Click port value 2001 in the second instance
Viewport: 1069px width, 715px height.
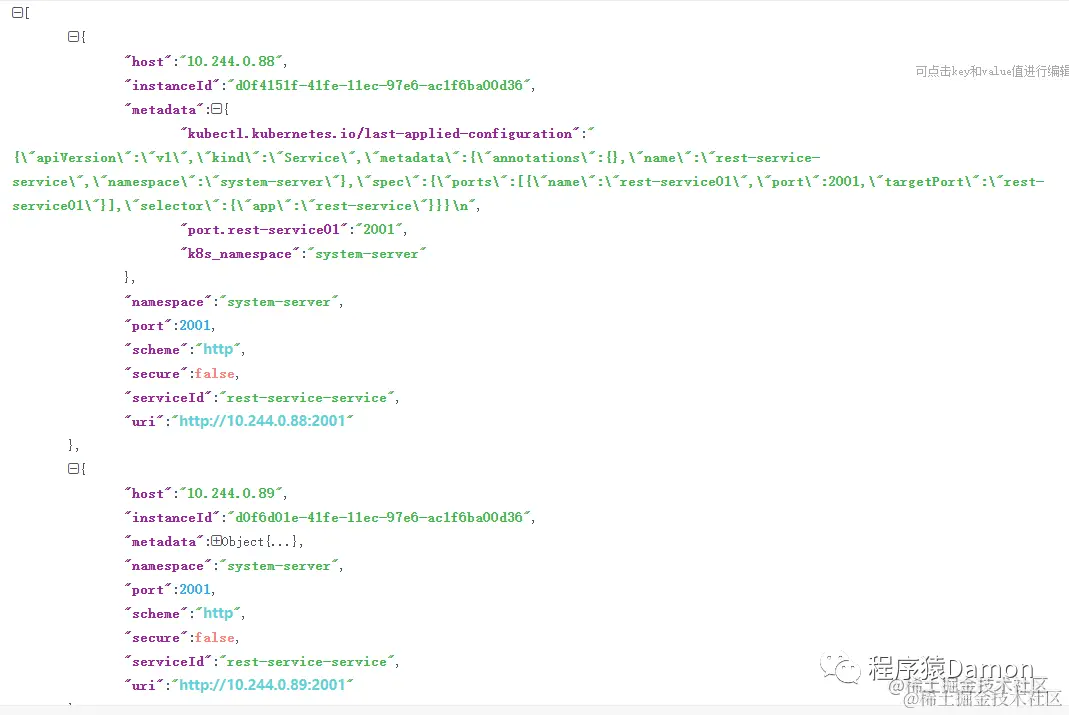(195, 590)
